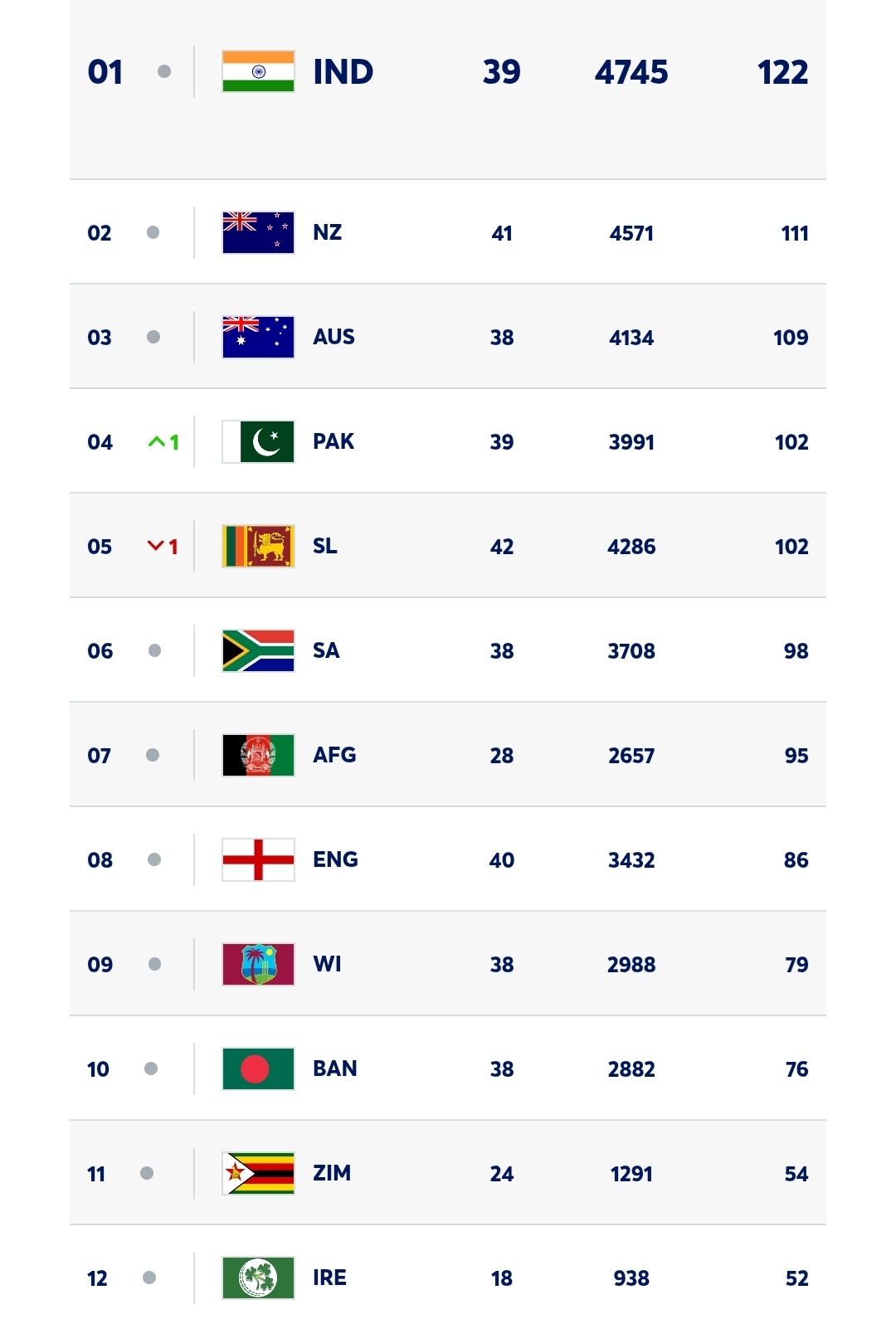Viewport: 896px width, 1324px height.
Task: Click the Pakistan flag icon
Action: tap(258, 441)
